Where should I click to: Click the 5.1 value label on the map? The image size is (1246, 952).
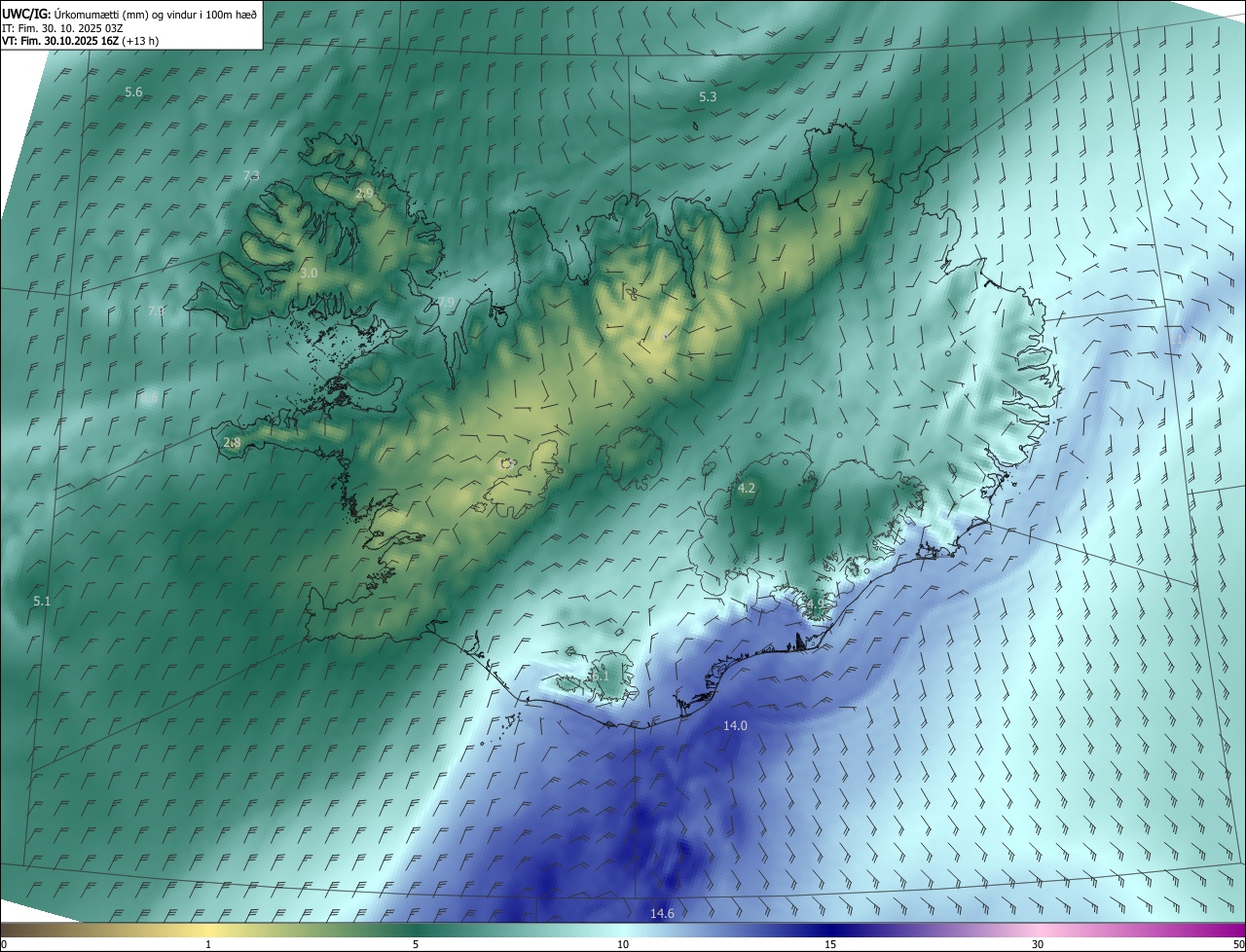click(42, 602)
